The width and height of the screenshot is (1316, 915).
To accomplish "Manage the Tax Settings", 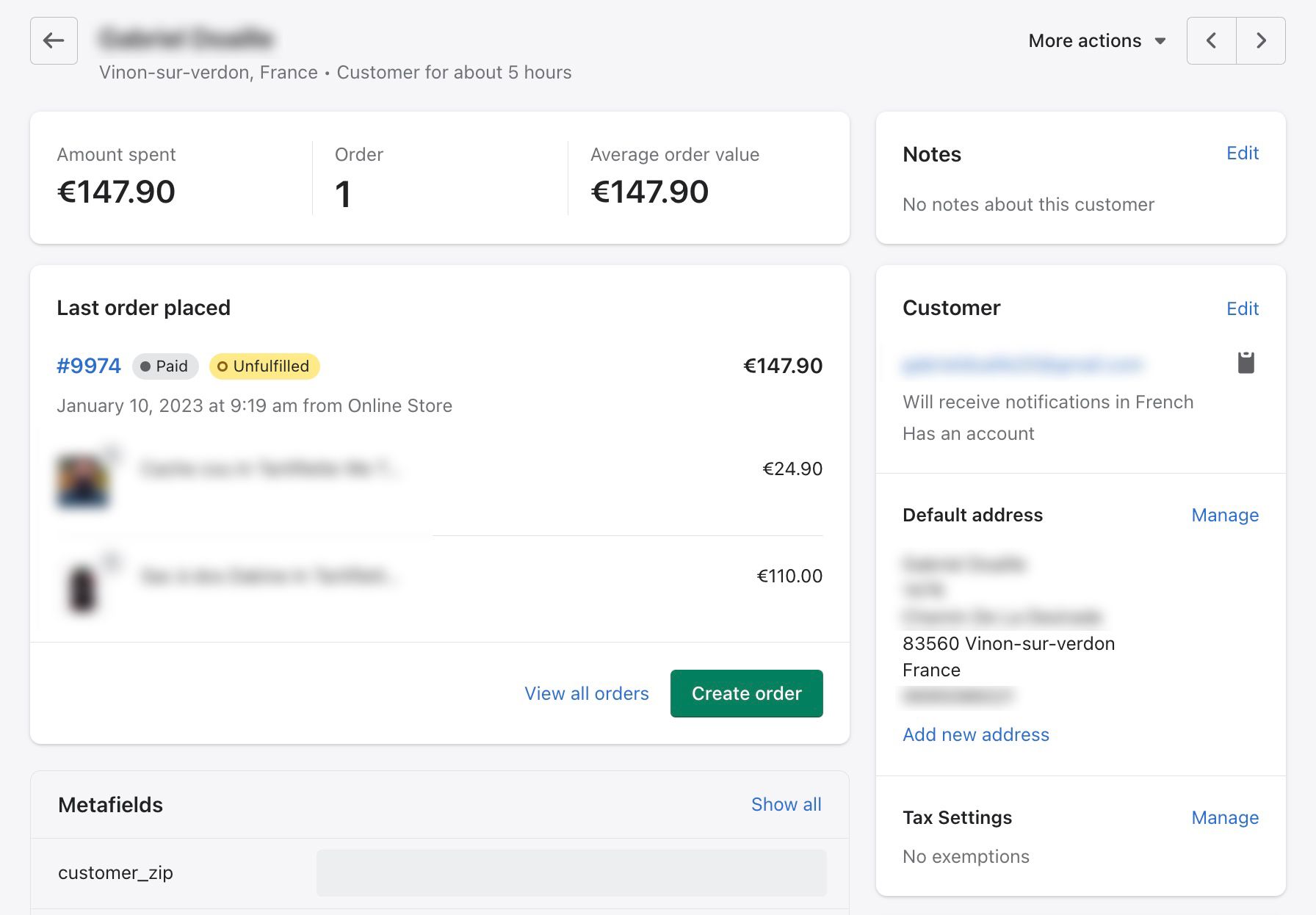I will (1225, 817).
